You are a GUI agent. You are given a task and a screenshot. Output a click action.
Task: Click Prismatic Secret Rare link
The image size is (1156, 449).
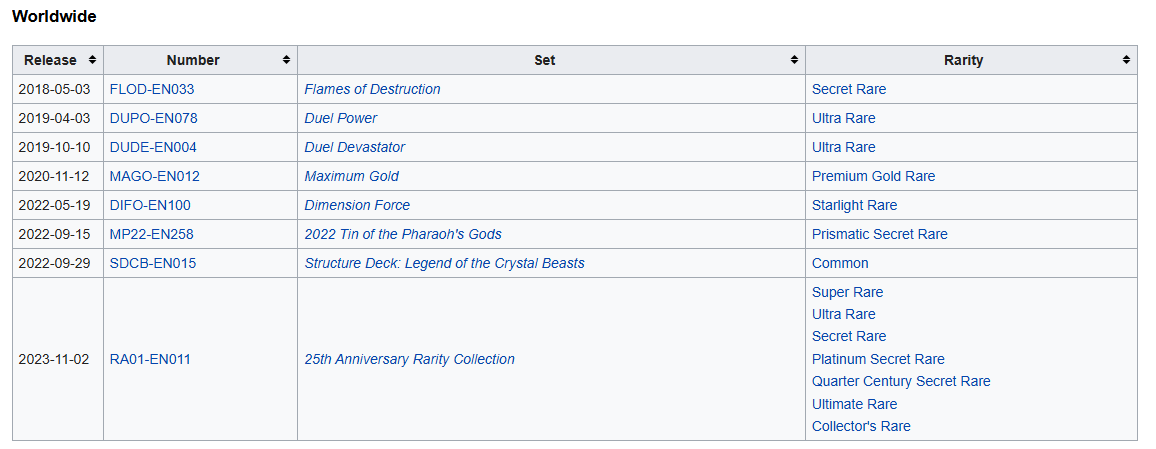879,234
